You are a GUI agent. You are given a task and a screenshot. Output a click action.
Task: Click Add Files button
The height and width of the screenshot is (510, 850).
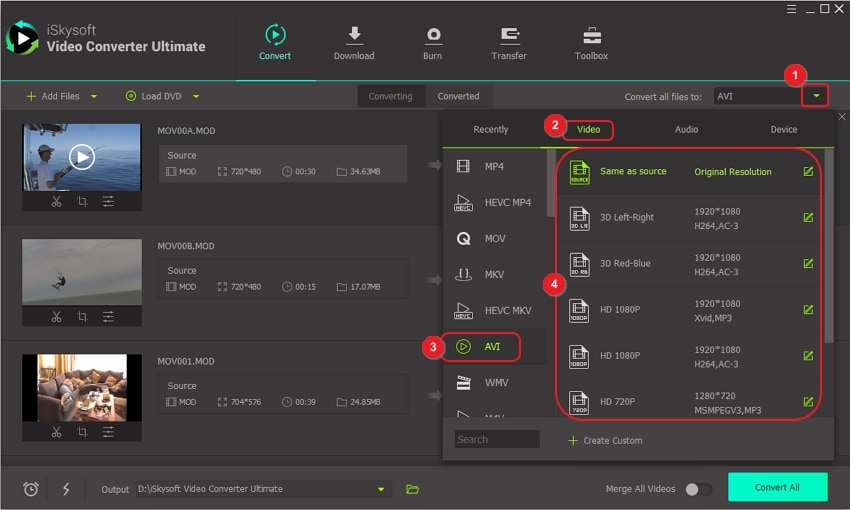(53, 96)
